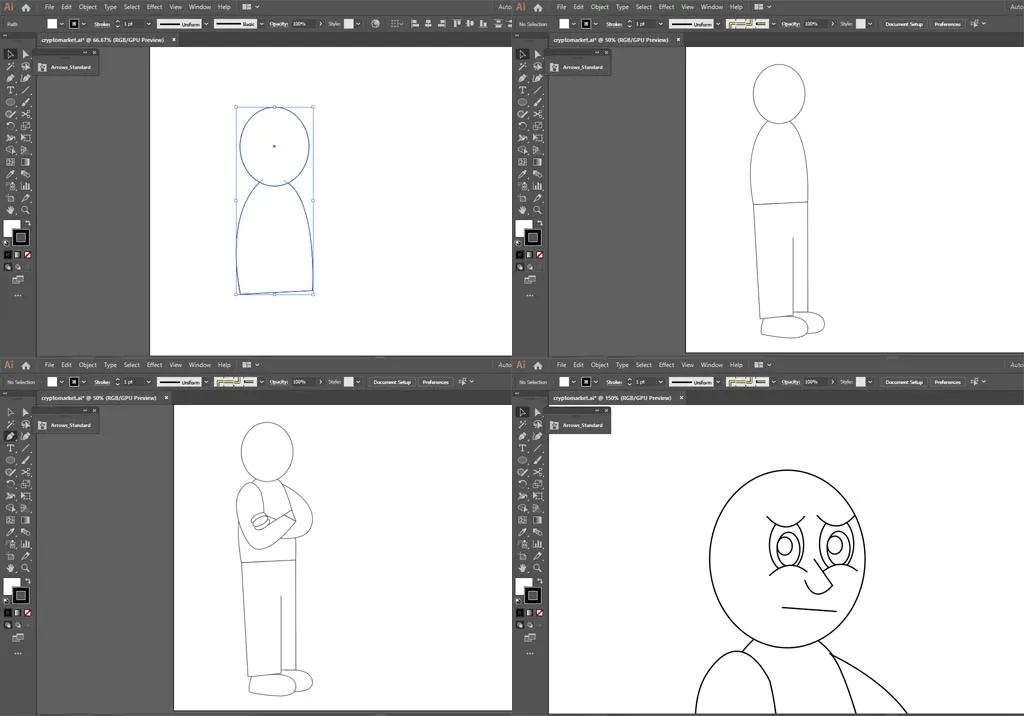This screenshot has width=1024, height=716.
Task: Click the Home icon in top-left window
Action: 25,8
